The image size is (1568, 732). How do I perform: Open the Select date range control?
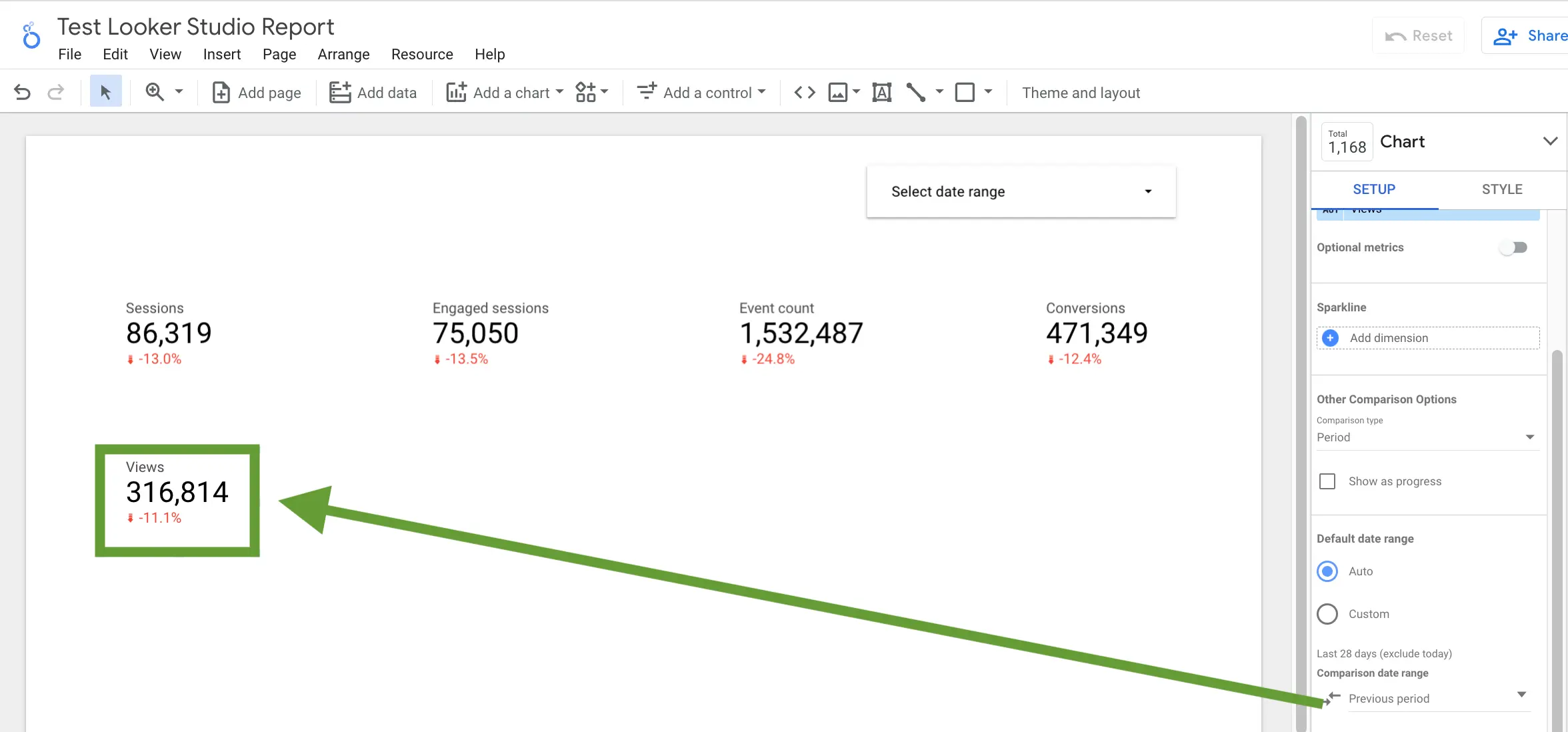click(x=1021, y=191)
